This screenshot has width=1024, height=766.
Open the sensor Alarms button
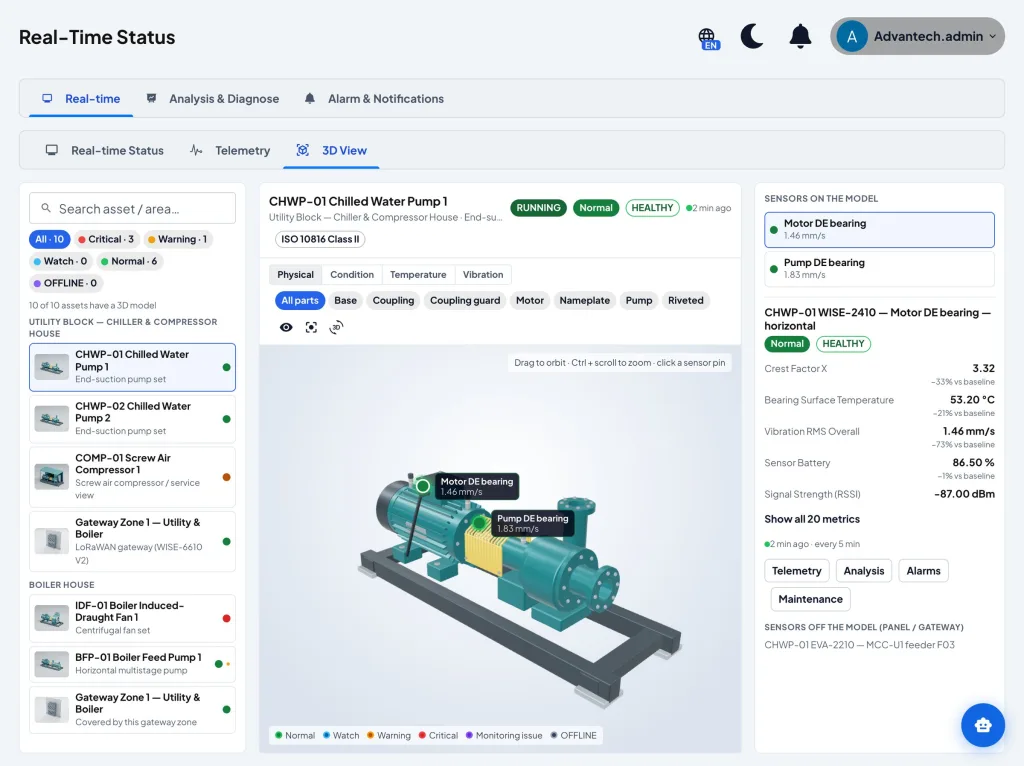pyautogui.click(x=923, y=571)
